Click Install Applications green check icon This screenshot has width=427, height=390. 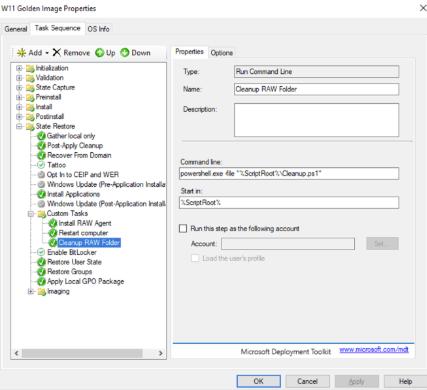pos(41,194)
